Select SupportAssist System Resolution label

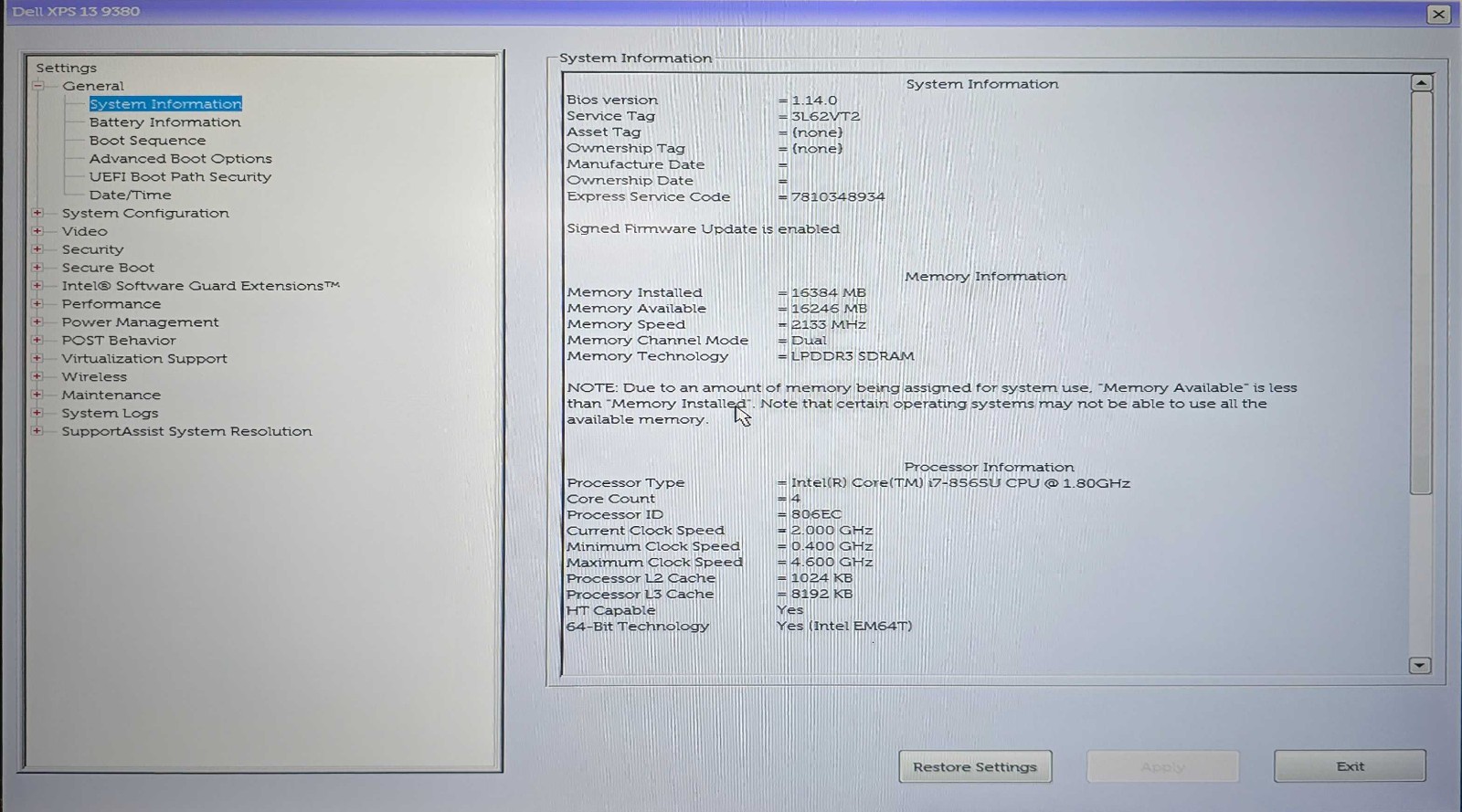[186, 432]
